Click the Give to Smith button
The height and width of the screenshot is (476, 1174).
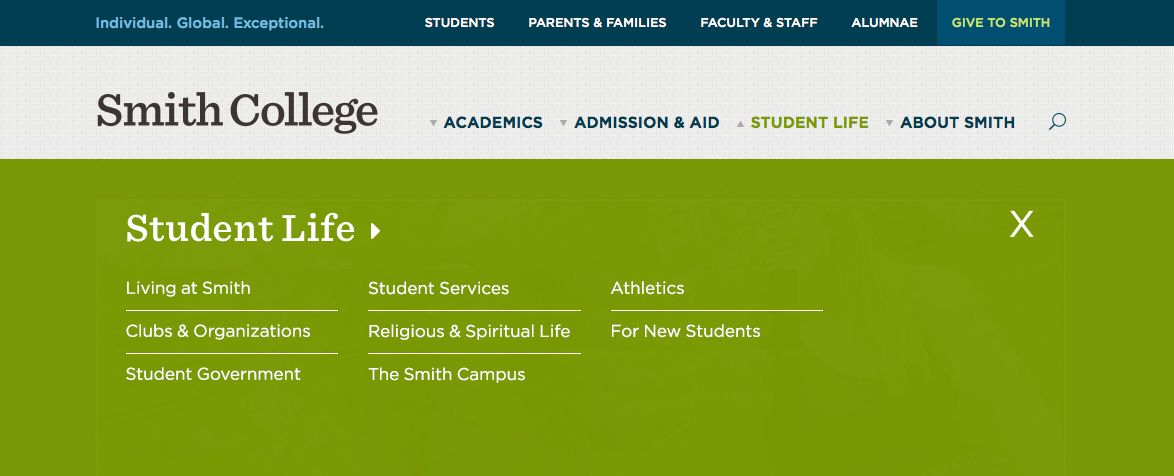pos(1000,23)
